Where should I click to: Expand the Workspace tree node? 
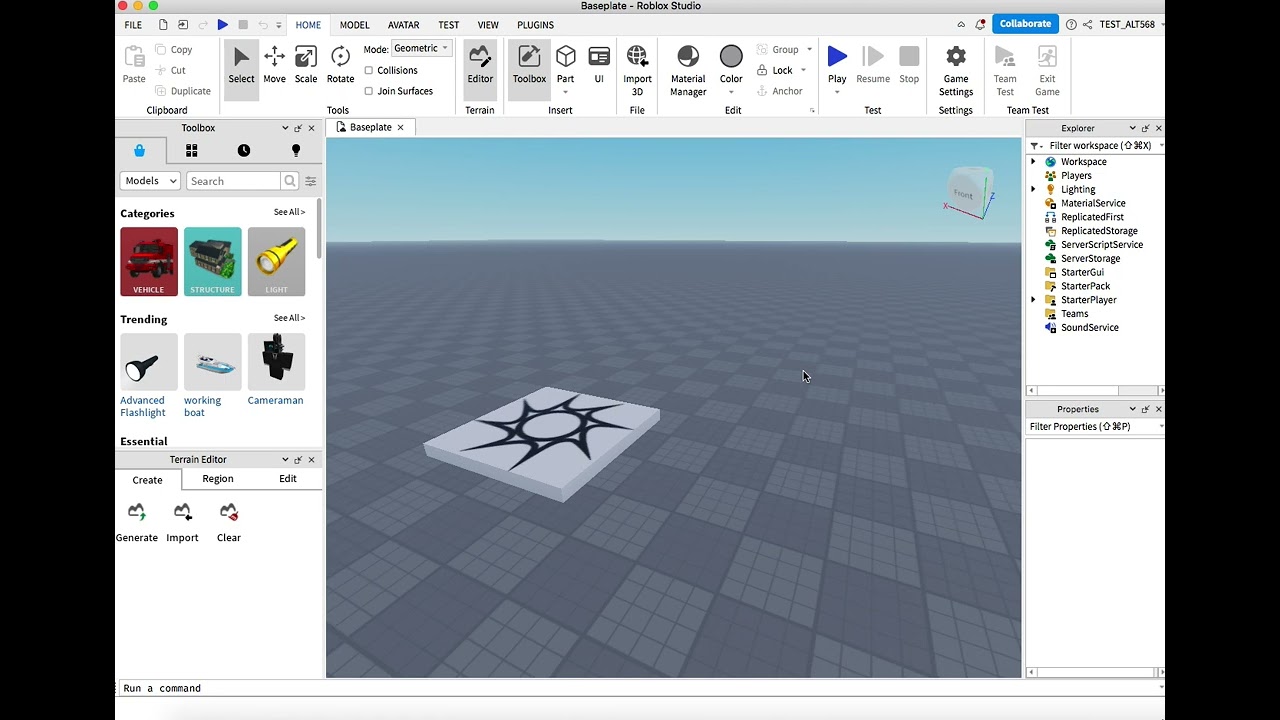click(1033, 161)
